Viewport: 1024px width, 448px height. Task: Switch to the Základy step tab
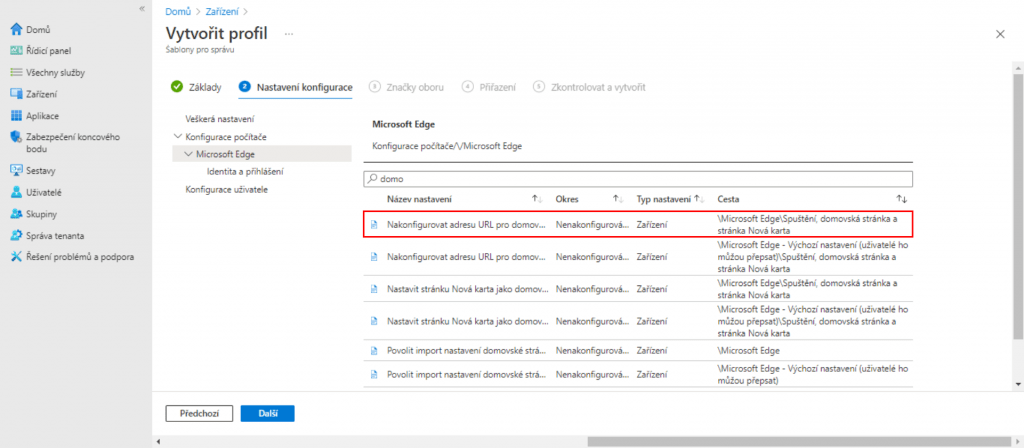(x=196, y=87)
